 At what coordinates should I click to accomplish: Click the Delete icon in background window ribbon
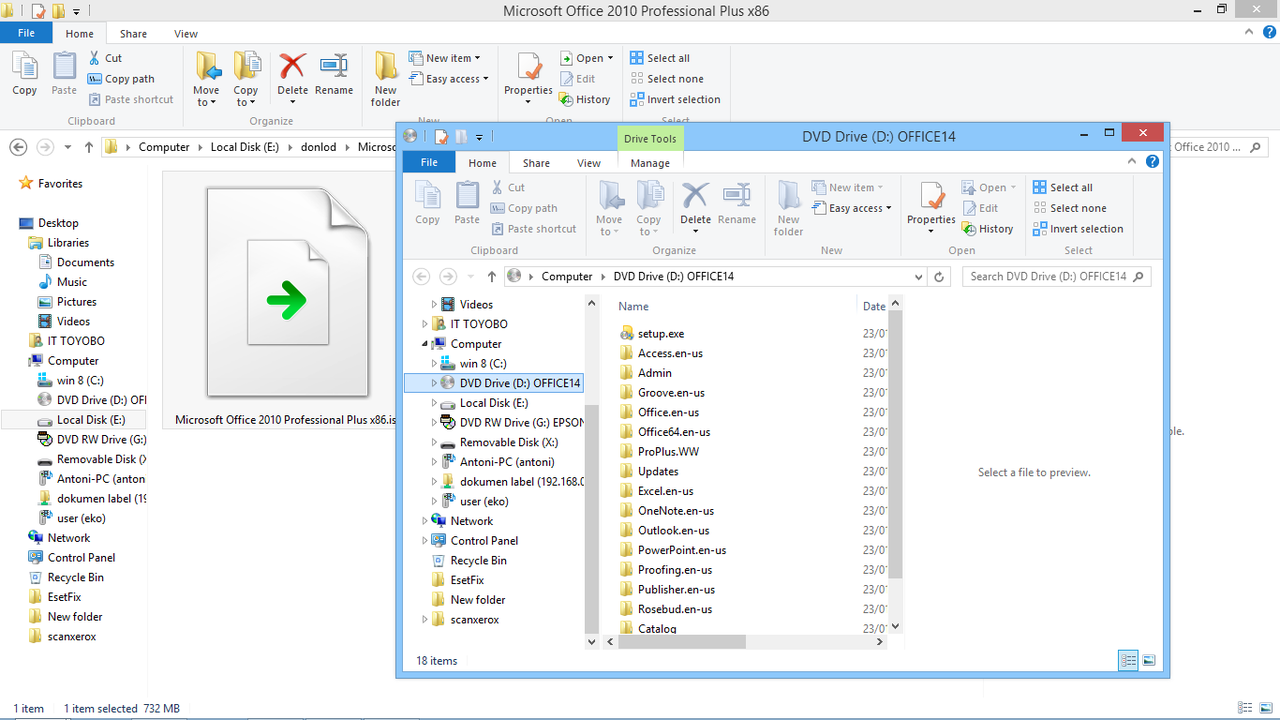click(292, 67)
